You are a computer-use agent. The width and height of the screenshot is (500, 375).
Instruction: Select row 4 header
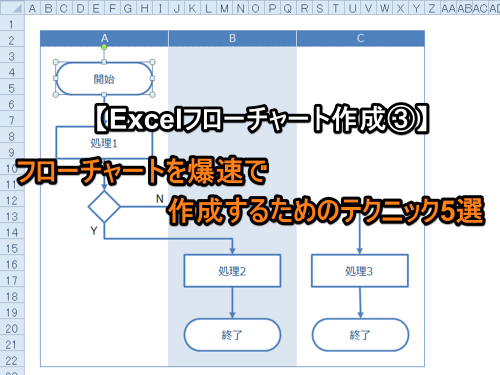tap(12, 72)
